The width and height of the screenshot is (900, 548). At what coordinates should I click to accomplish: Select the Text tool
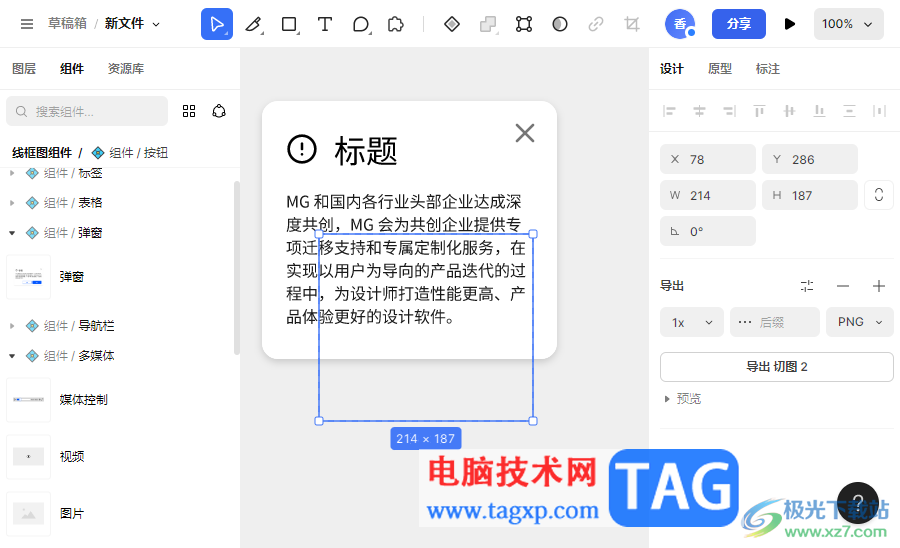click(325, 24)
